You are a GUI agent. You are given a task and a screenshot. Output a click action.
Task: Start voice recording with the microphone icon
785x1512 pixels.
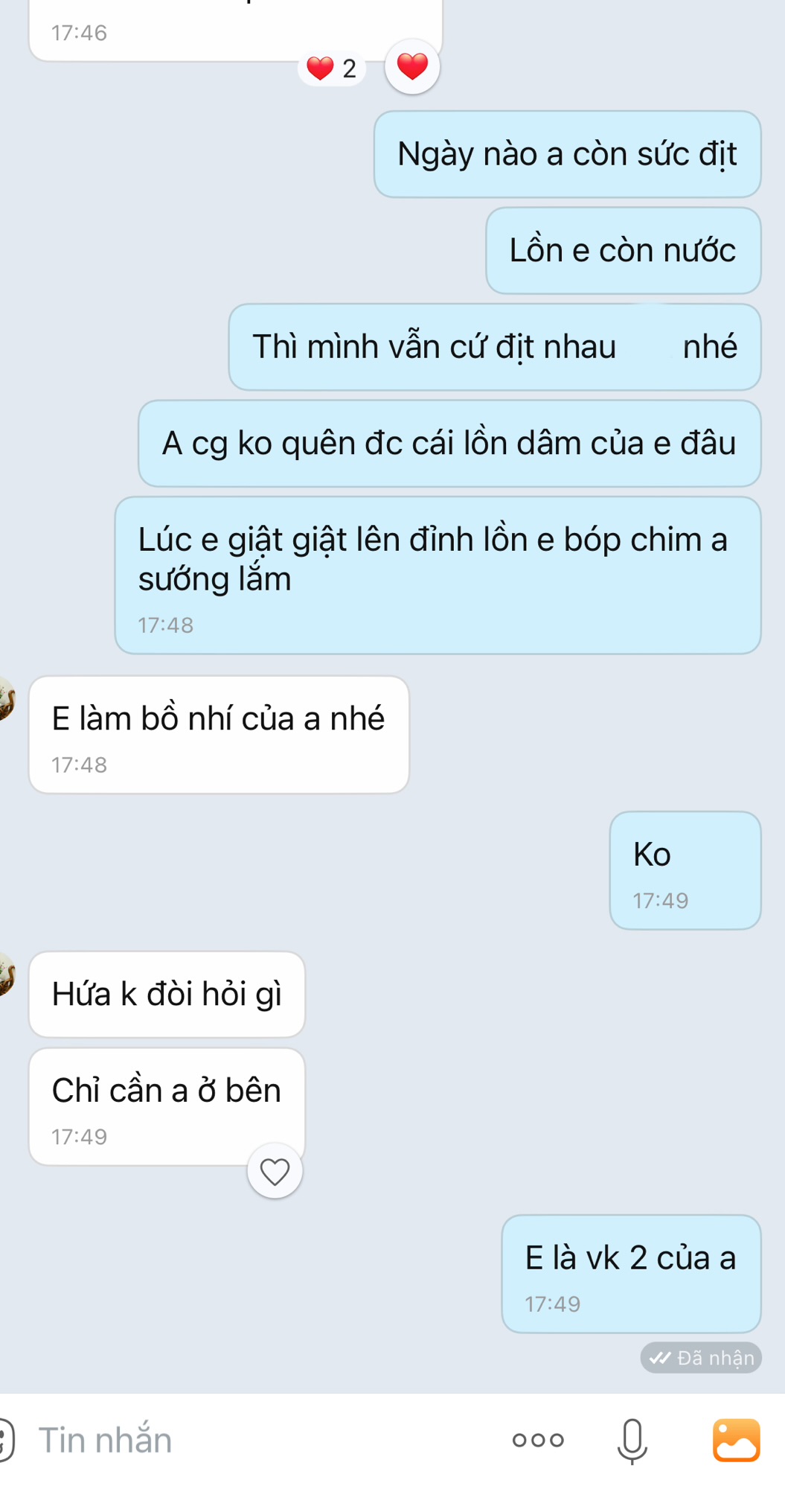(632, 1441)
